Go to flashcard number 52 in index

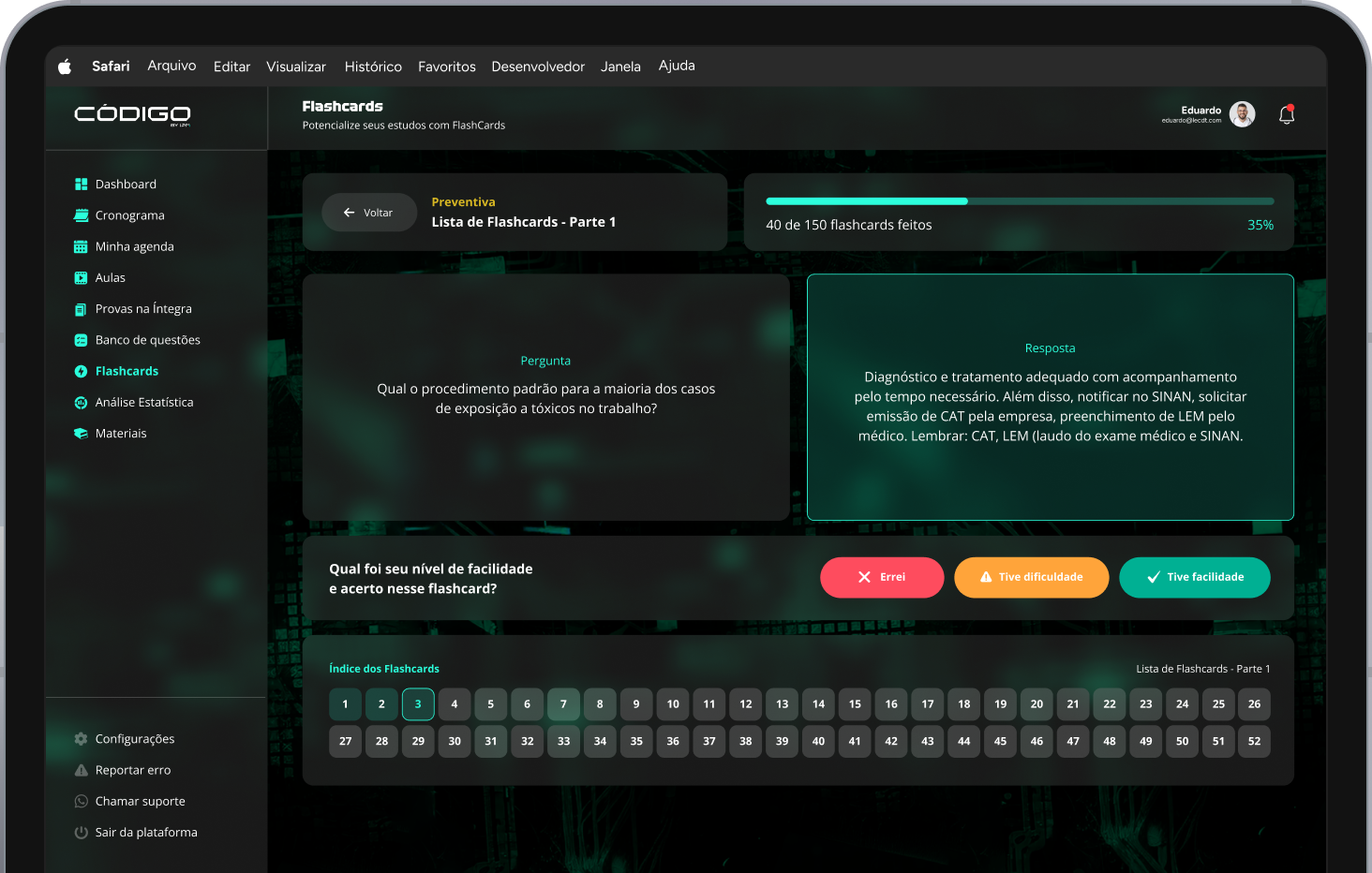click(x=1254, y=741)
